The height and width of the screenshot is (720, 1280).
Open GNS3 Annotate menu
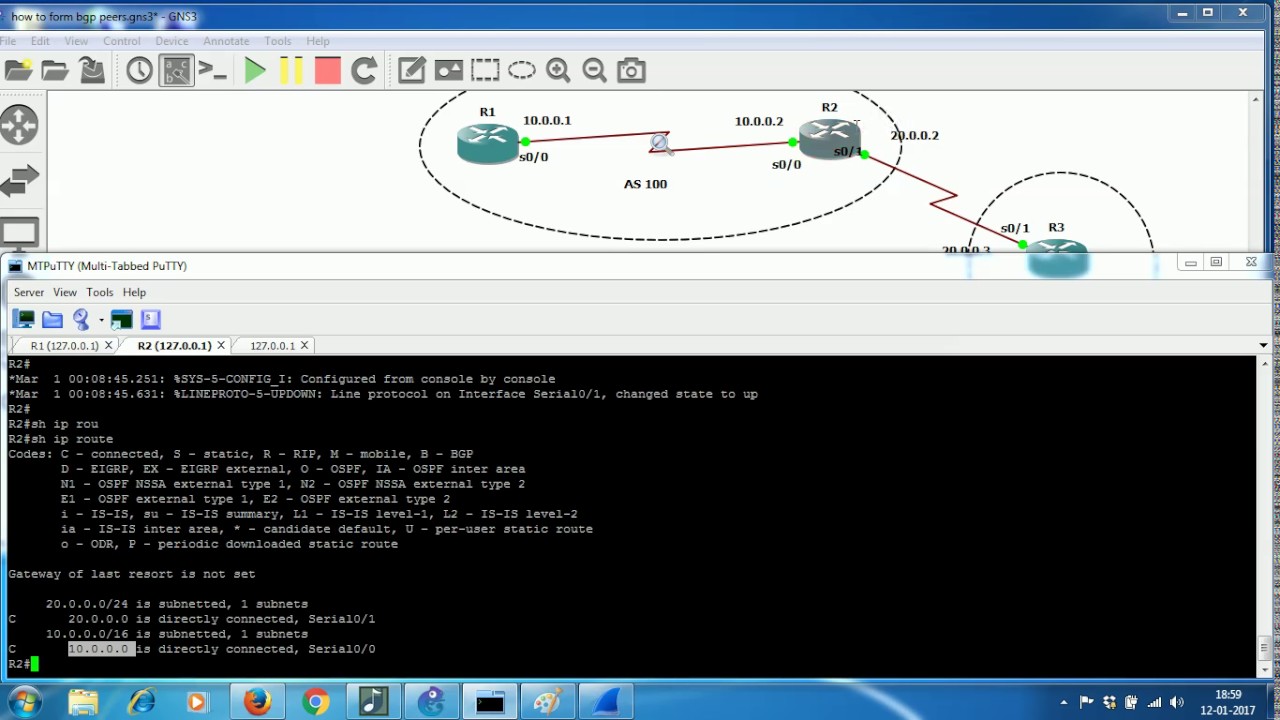[226, 41]
